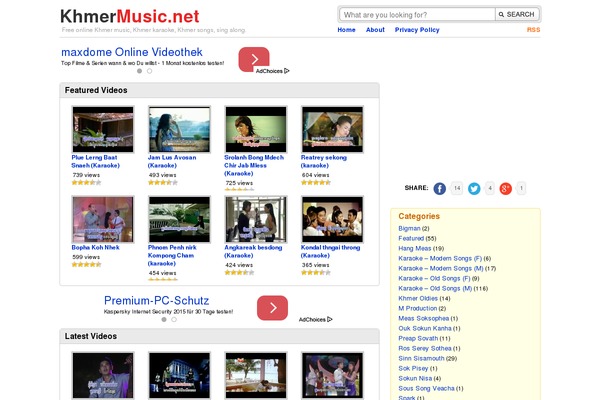Open Kondal thngai throng video thumbnail
The height and width of the screenshot is (400, 600).
pyautogui.click(x=333, y=219)
